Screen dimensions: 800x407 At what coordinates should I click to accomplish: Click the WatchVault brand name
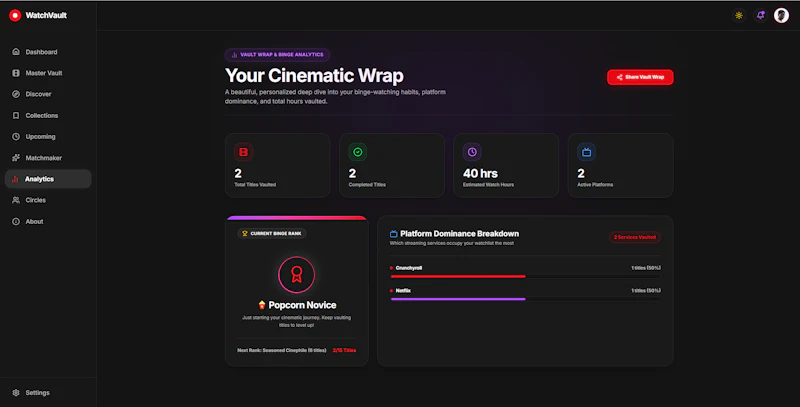click(46, 15)
